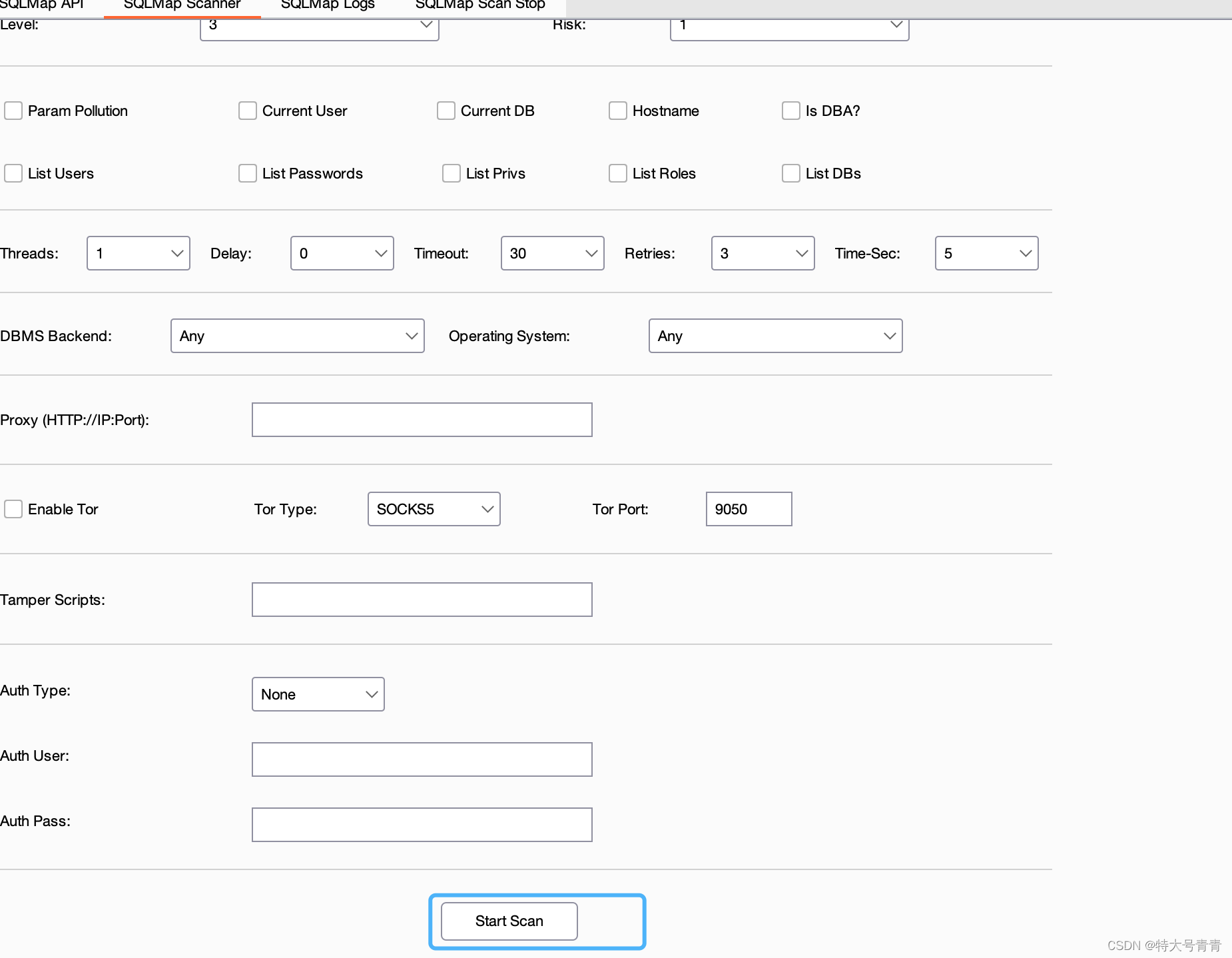The height and width of the screenshot is (958, 1232).
Task: Check the List Roles option
Action: [618, 173]
